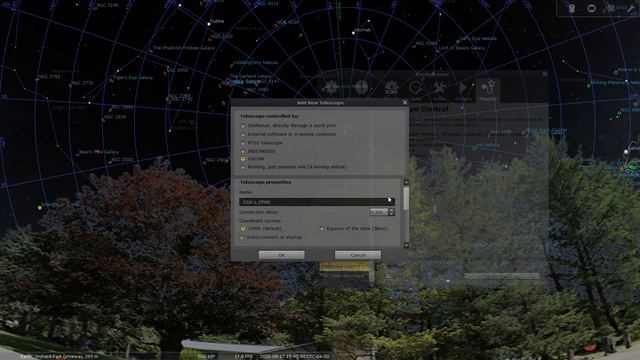This screenshot has width=640, height=360.
Task: Close the Add New Telescope dialog
Action: coord(404,102)
